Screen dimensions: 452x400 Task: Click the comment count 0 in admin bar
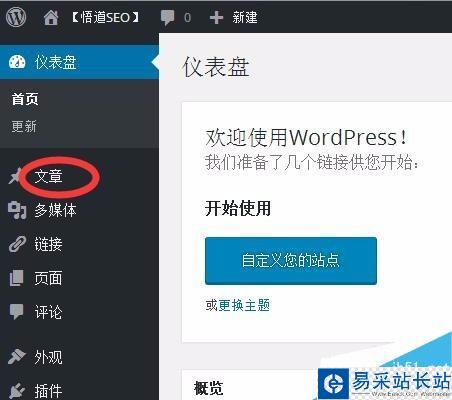[x=188, y=18]
